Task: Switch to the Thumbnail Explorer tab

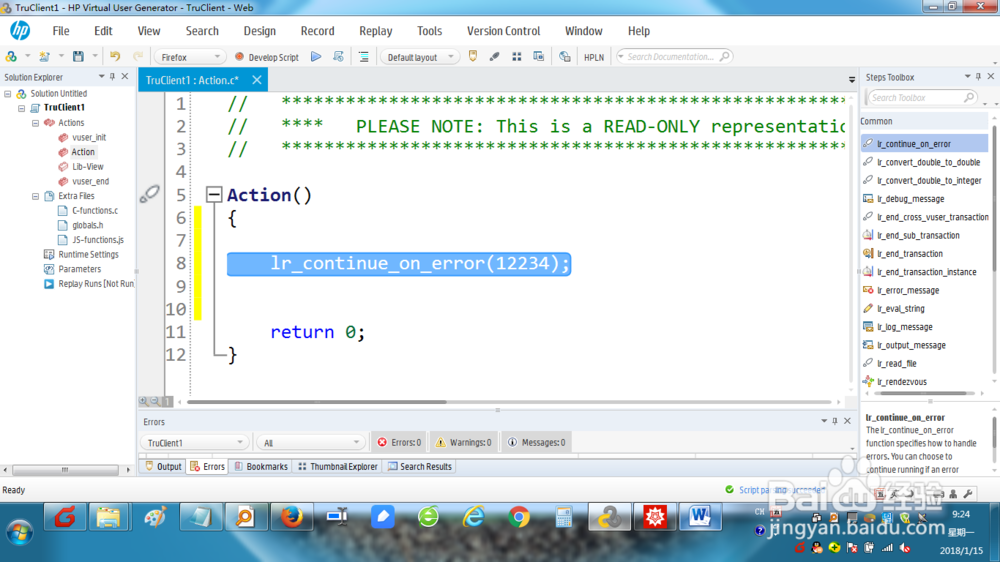Action: (337, 466)
